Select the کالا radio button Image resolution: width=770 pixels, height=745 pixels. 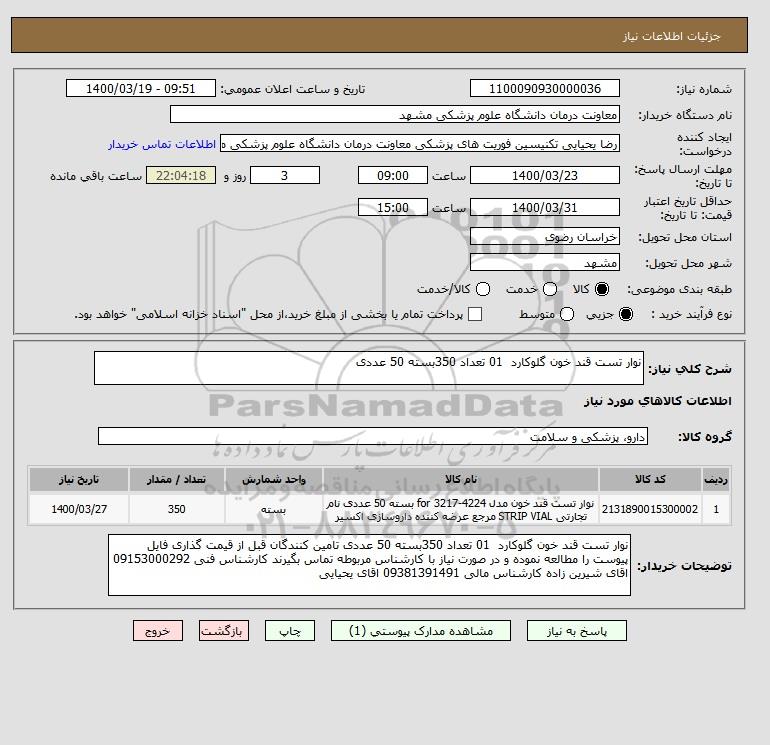(x=602, y=289)
